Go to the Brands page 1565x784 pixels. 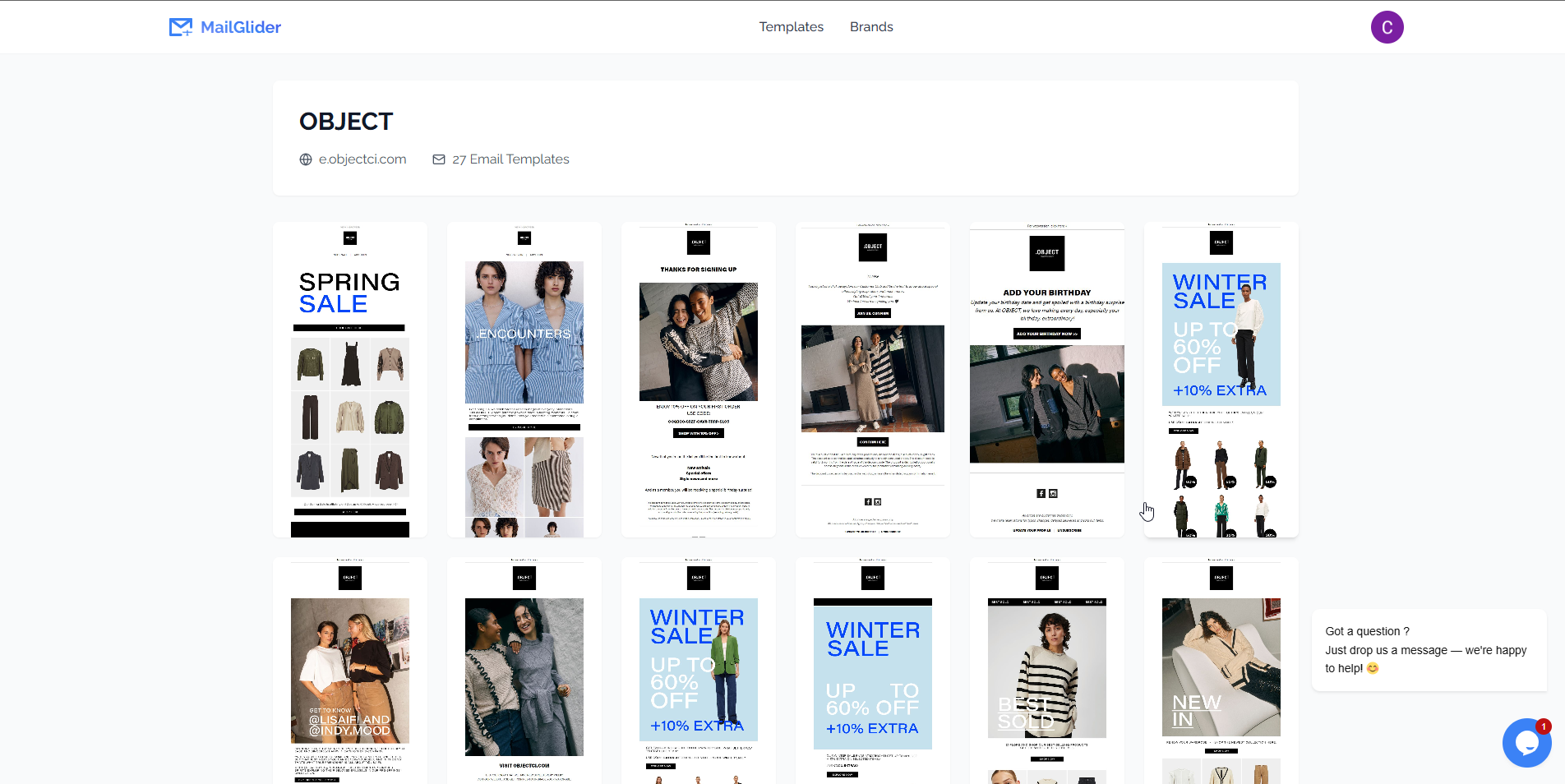[x=871, y=27]
